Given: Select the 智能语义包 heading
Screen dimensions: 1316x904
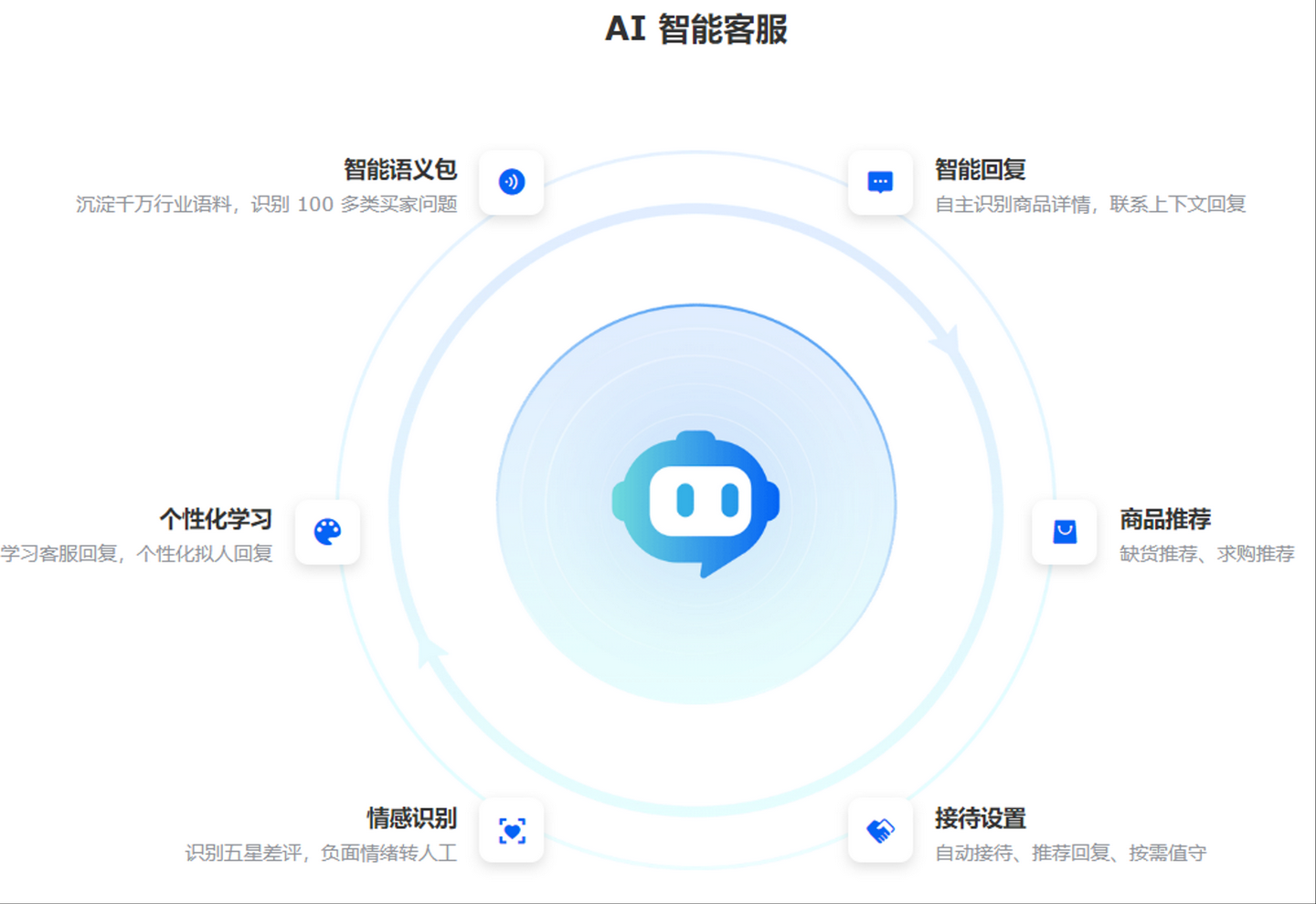Looking at the screenshot, I should click(400, 169).
